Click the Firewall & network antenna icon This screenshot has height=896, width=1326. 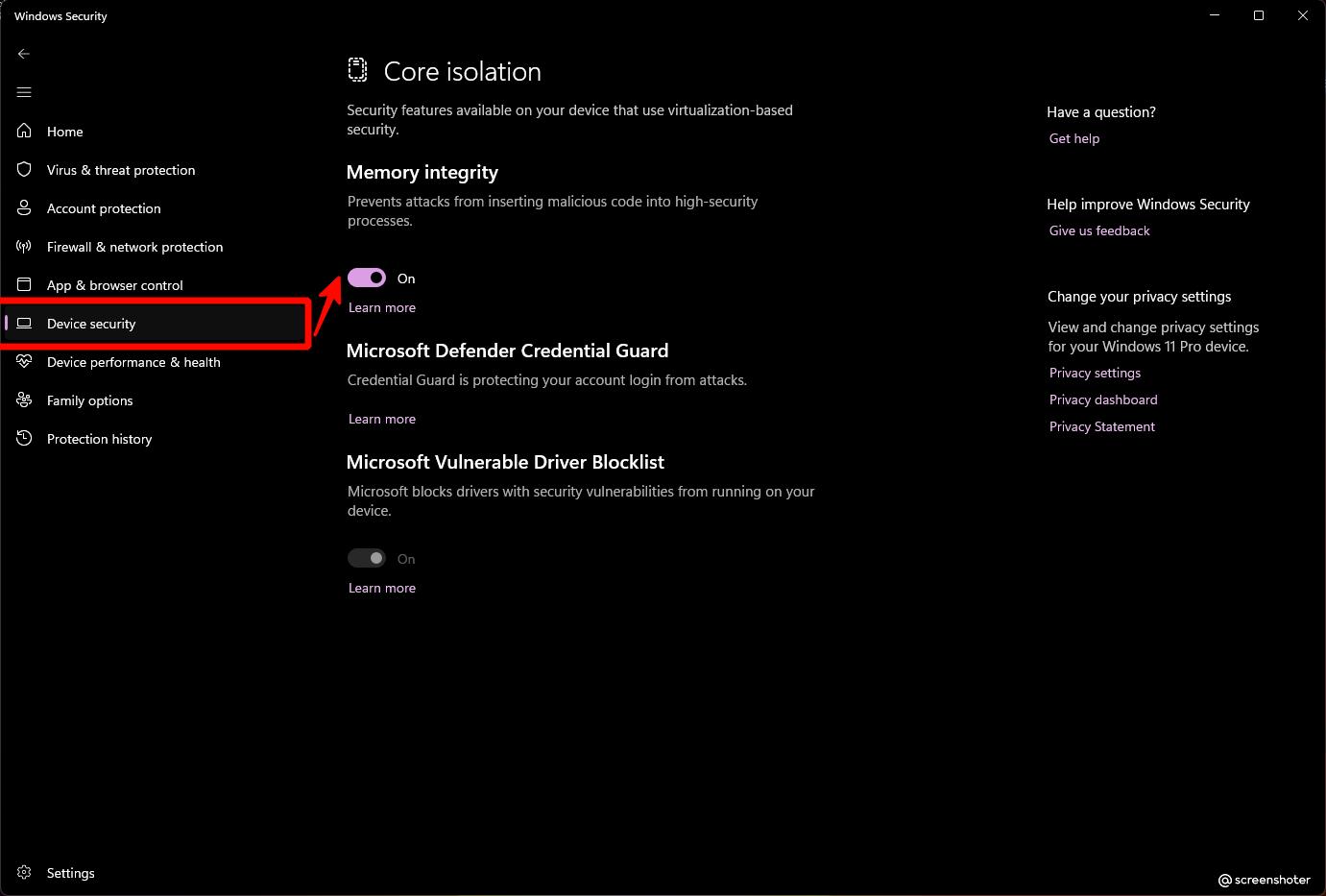click(x=25, y=246)
